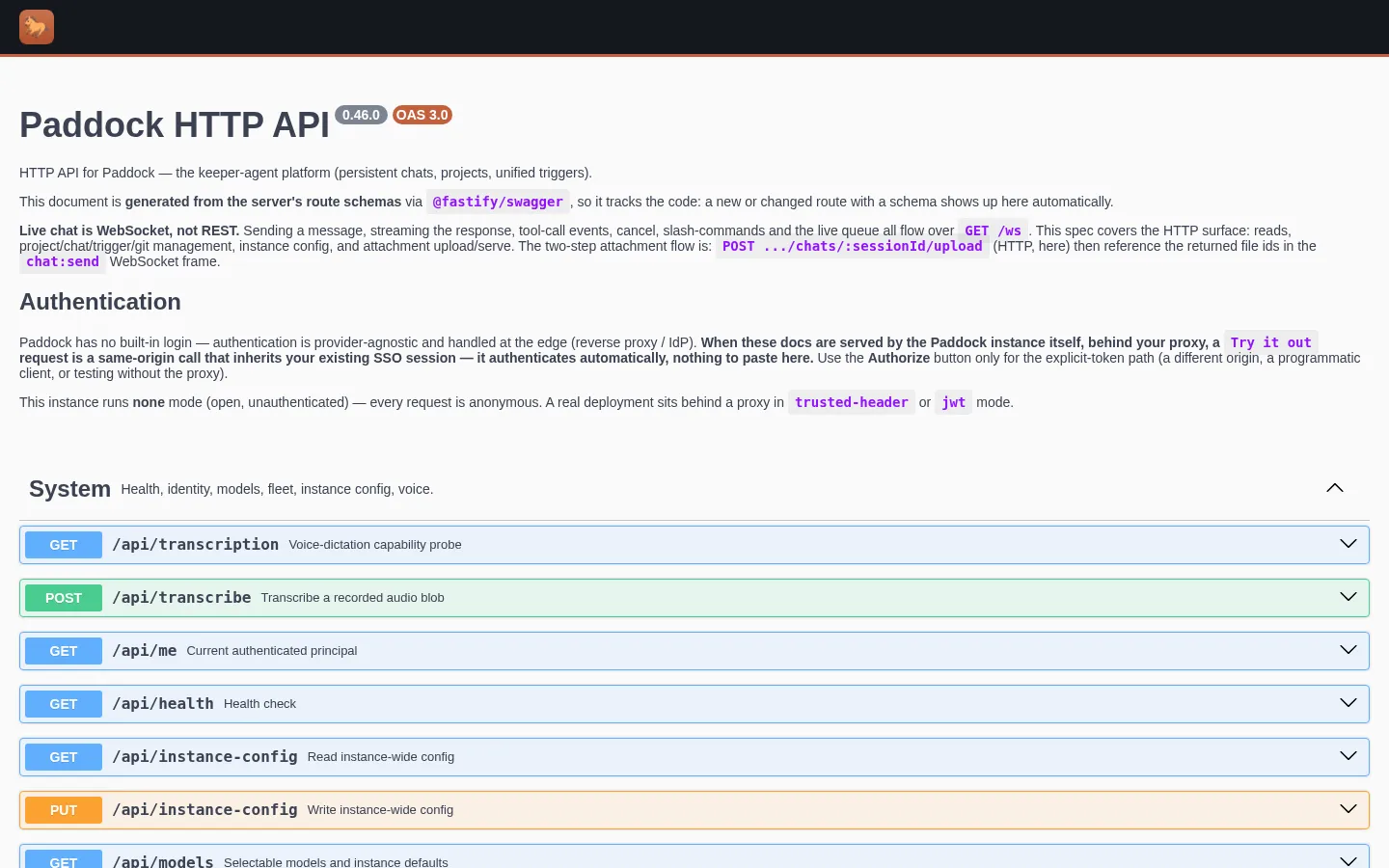
Task: Open the /api/transcription endpoint path
Action: [196, 545]
